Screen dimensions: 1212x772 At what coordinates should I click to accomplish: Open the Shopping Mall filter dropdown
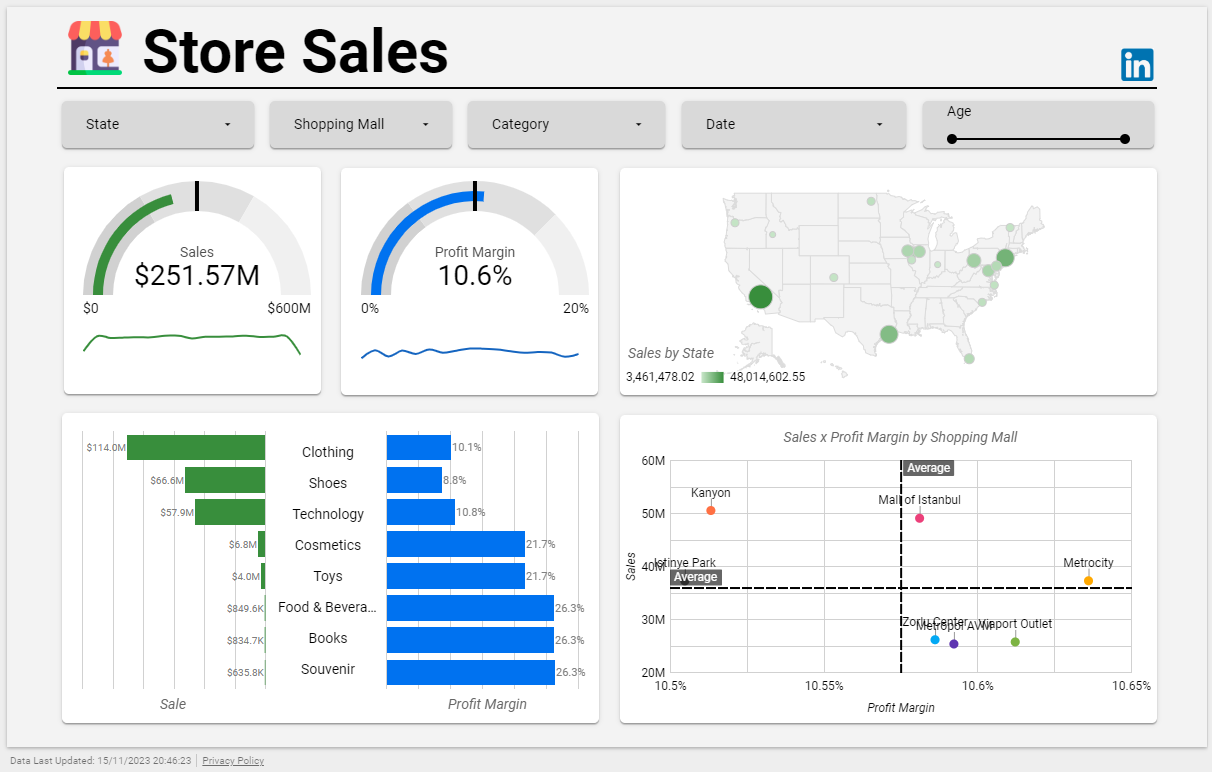click(x=360, y=124)
